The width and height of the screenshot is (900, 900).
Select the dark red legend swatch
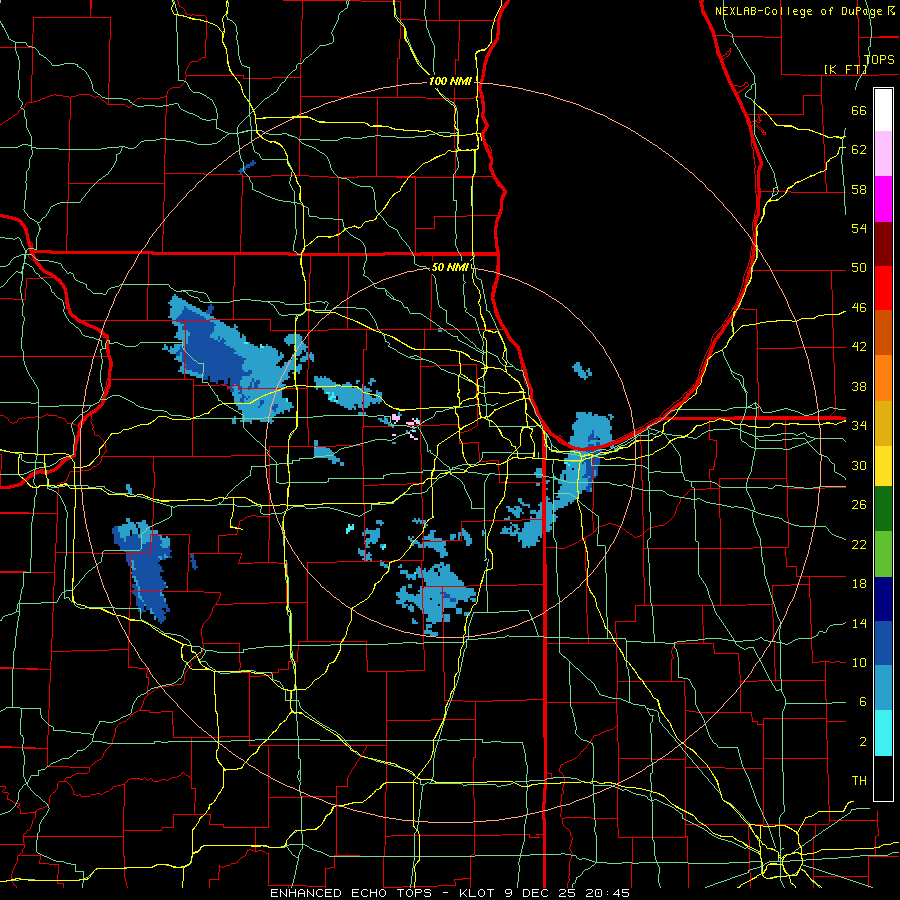(883, 244)
